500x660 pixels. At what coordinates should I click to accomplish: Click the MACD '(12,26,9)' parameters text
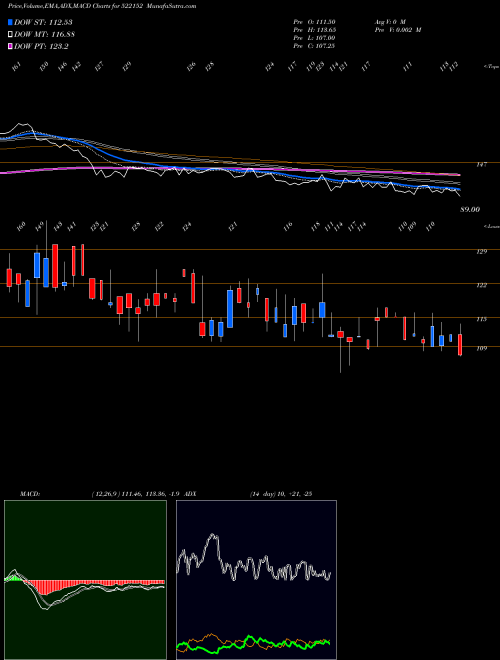(106, 494)
